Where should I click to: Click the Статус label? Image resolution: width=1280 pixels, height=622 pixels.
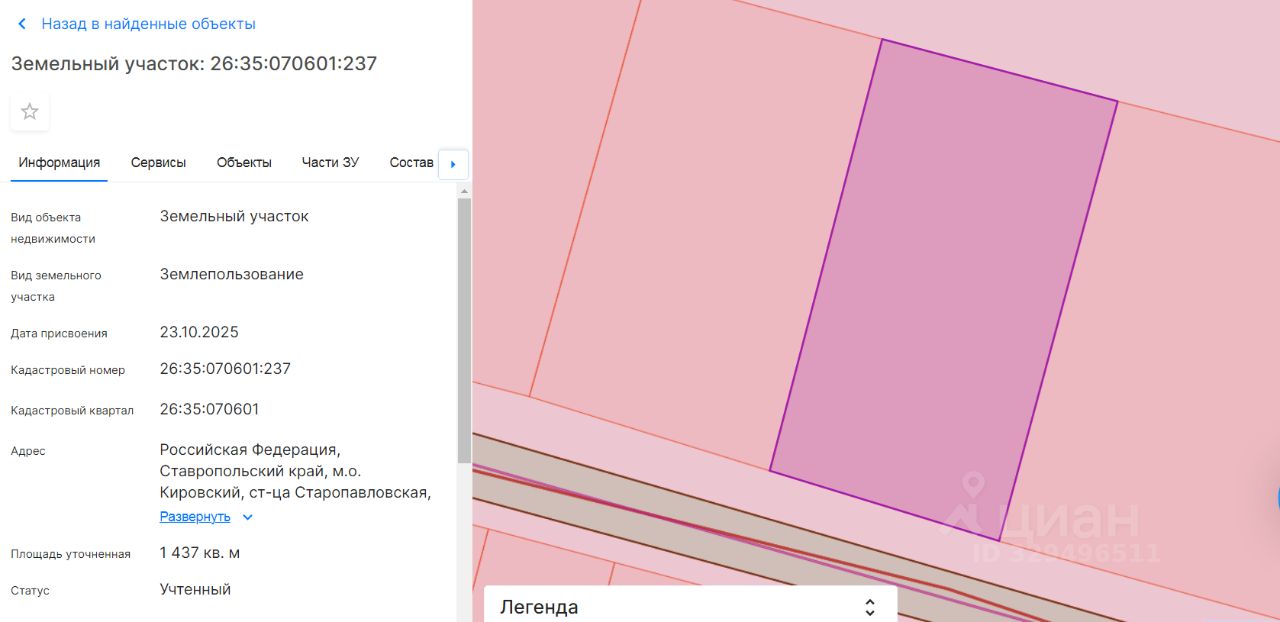[x=30, y=591]
